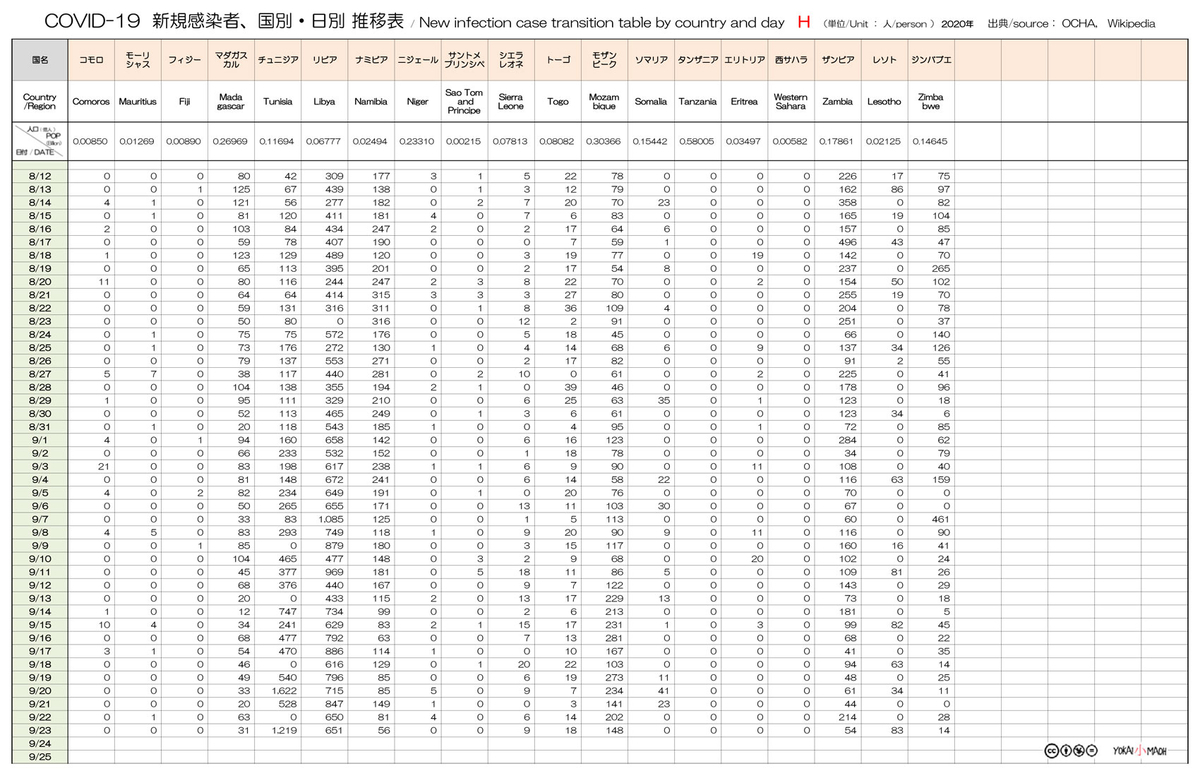The width and height of the screenshot is (1200, 771).
Task: Click Libya's "1,085" value on 9/7
Action: coord(328,520)
